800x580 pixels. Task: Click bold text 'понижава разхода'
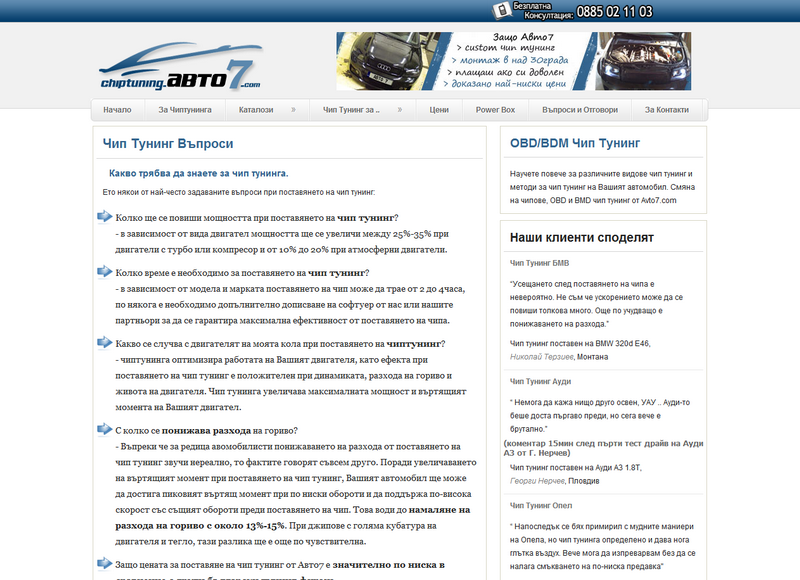click(206, 431)
